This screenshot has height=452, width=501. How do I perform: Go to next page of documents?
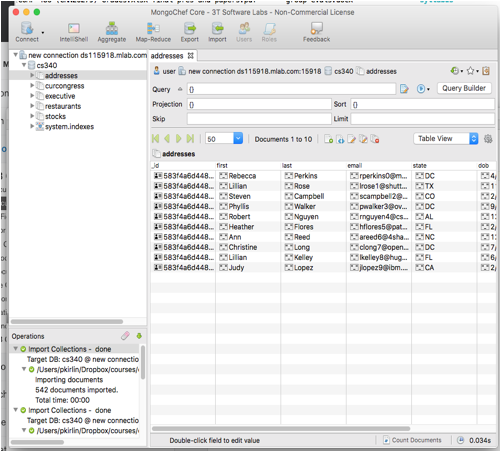coord(179,139)
